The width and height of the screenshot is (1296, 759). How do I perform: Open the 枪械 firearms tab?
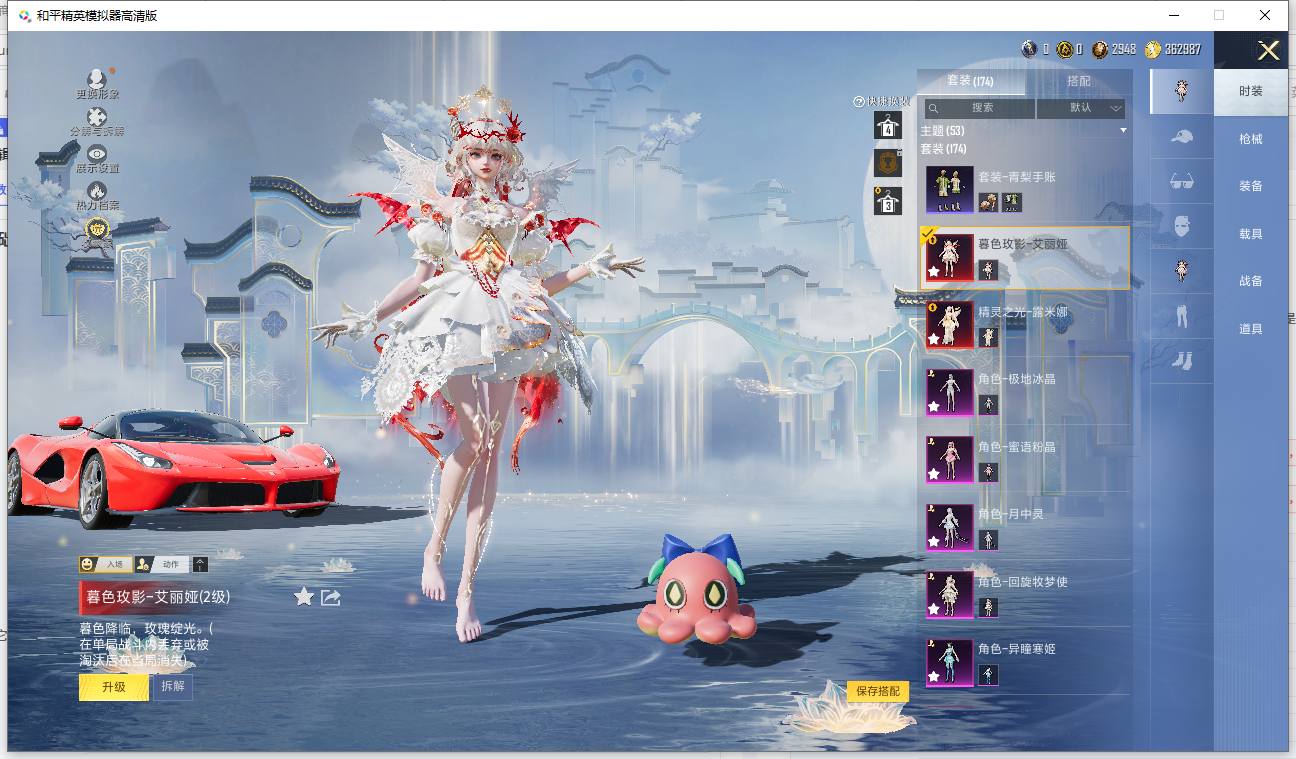(1251, 139)
